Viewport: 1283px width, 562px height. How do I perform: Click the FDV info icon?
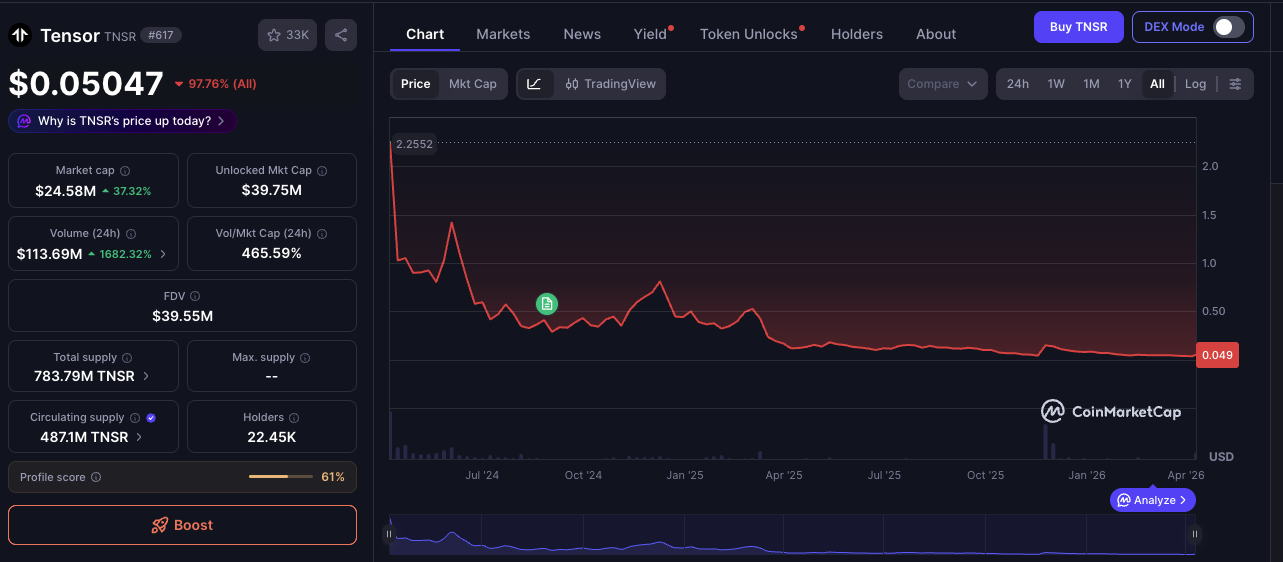(195, 297)
